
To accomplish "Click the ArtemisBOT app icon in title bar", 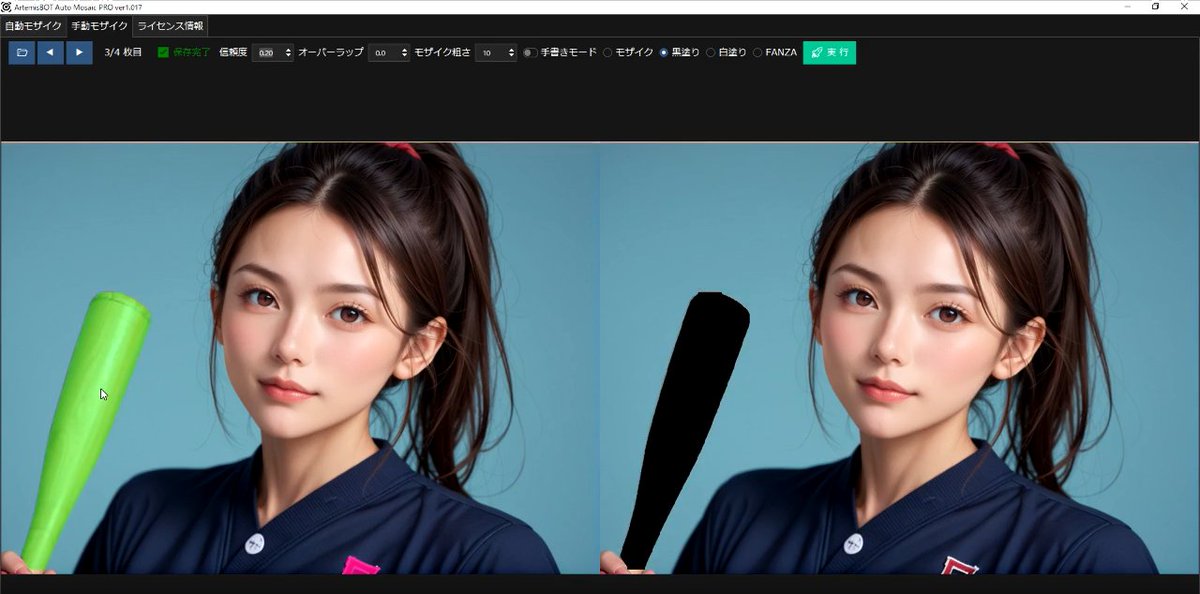I will click(x=7, y=7).
